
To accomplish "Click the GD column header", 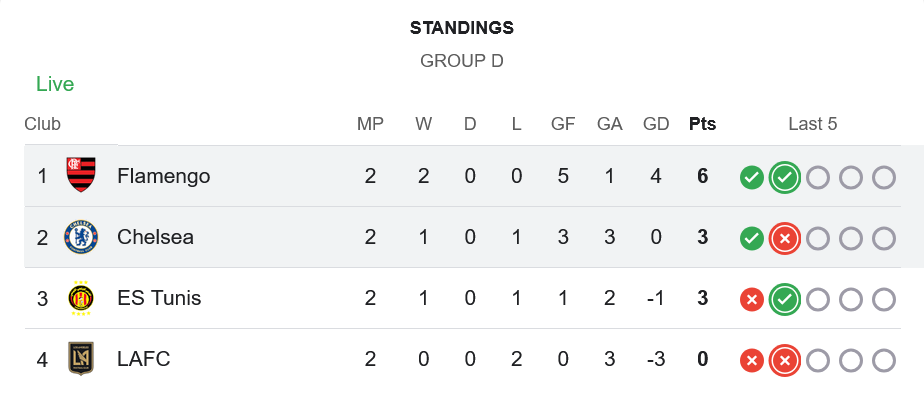I will click(x=656, y=124).
